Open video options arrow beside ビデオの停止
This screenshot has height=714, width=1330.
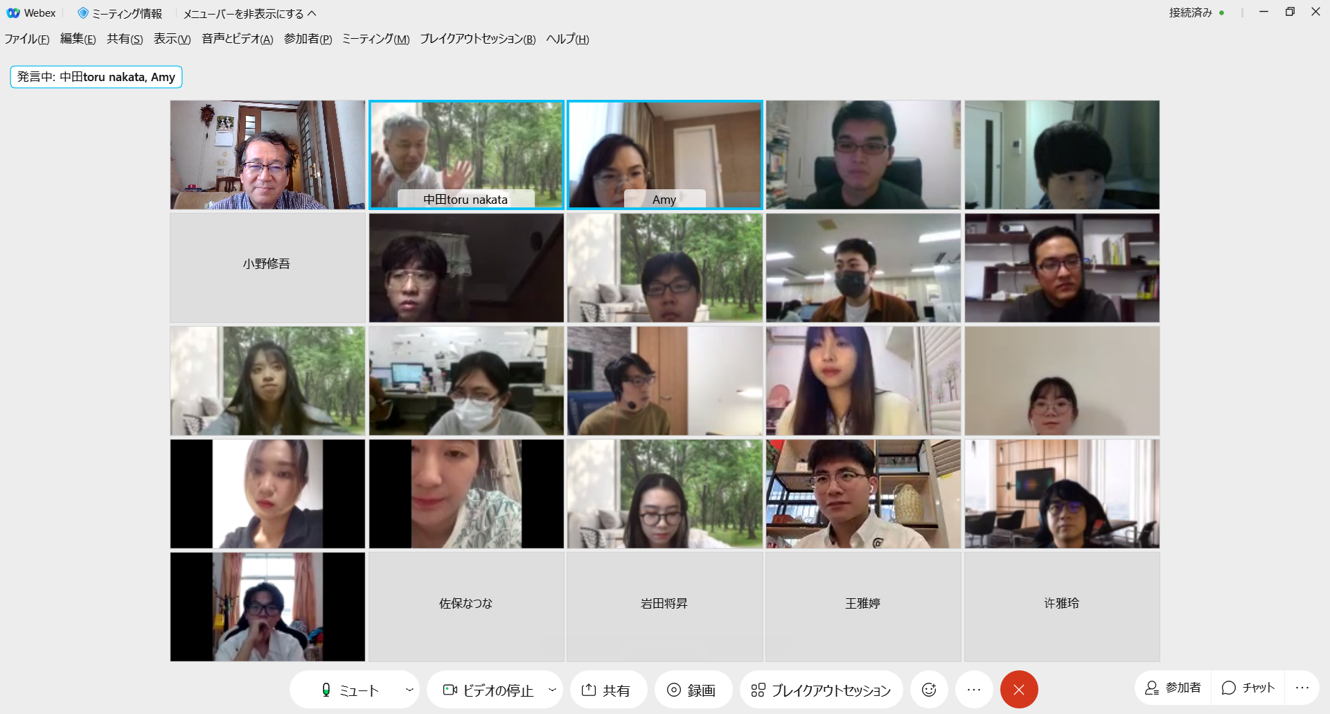(x=552, y=690)
